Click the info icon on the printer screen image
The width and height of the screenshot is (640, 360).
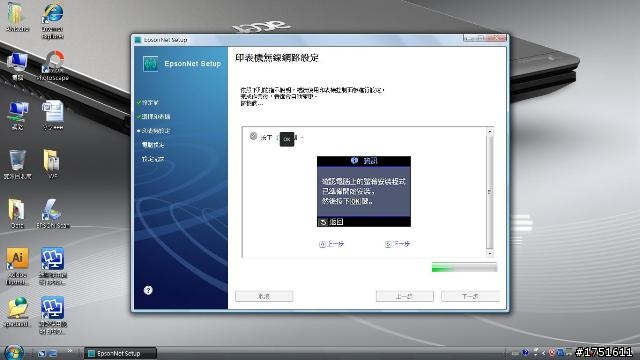pyautogui.click(x=354, y=161)
